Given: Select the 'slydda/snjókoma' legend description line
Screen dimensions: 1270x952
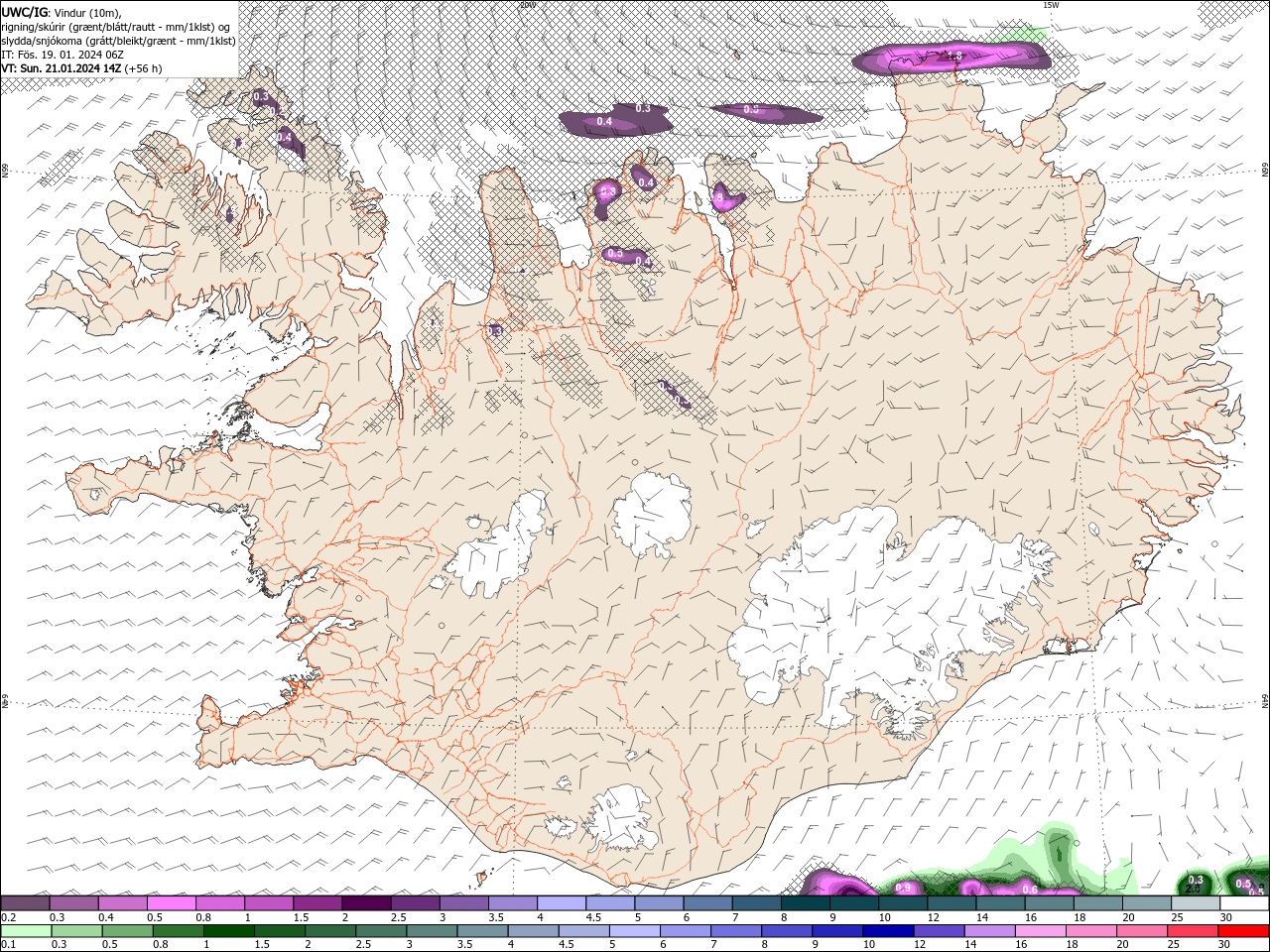Looking at the screenshot, I should coord(118,41).
